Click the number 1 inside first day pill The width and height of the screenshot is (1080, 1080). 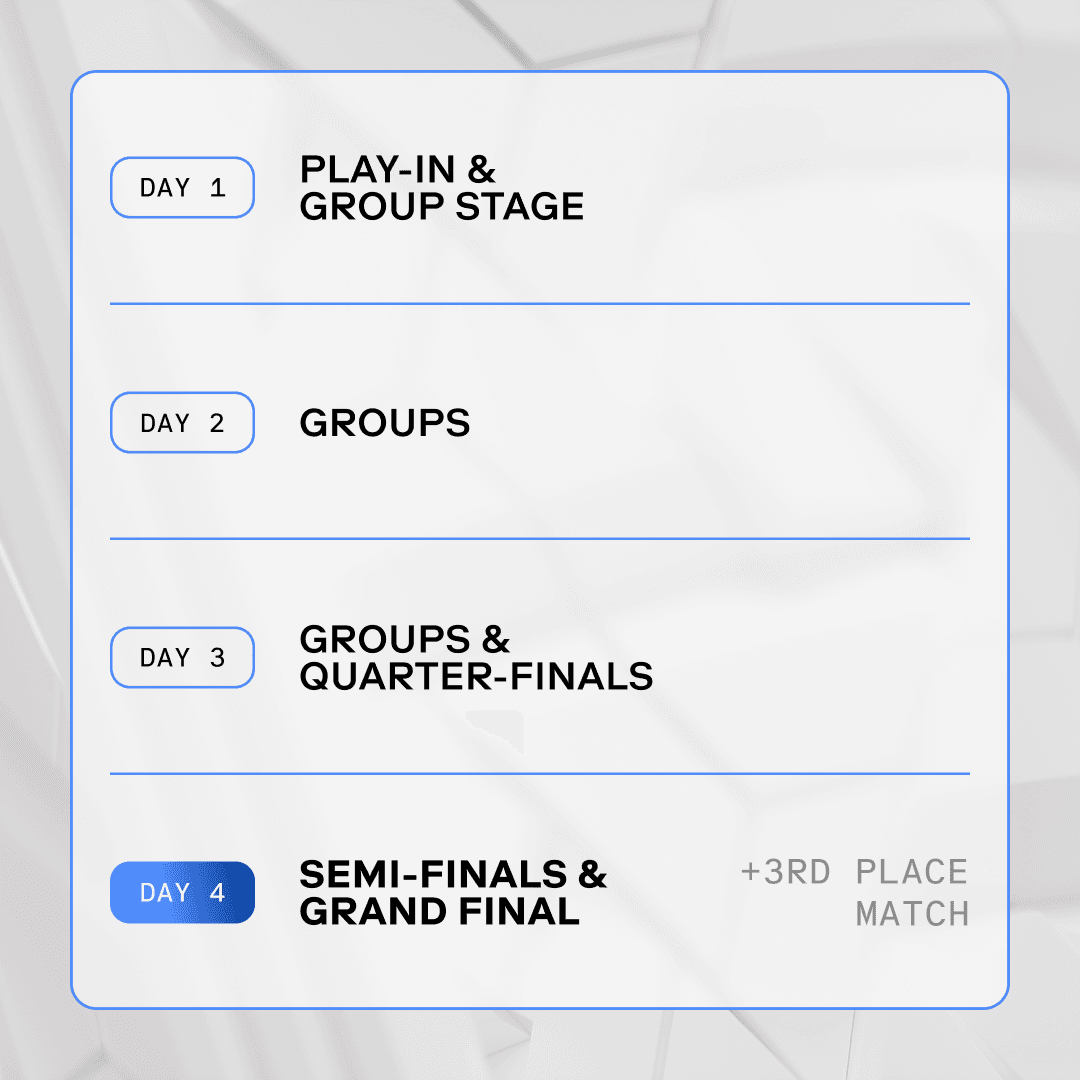[x=218, y=187]
